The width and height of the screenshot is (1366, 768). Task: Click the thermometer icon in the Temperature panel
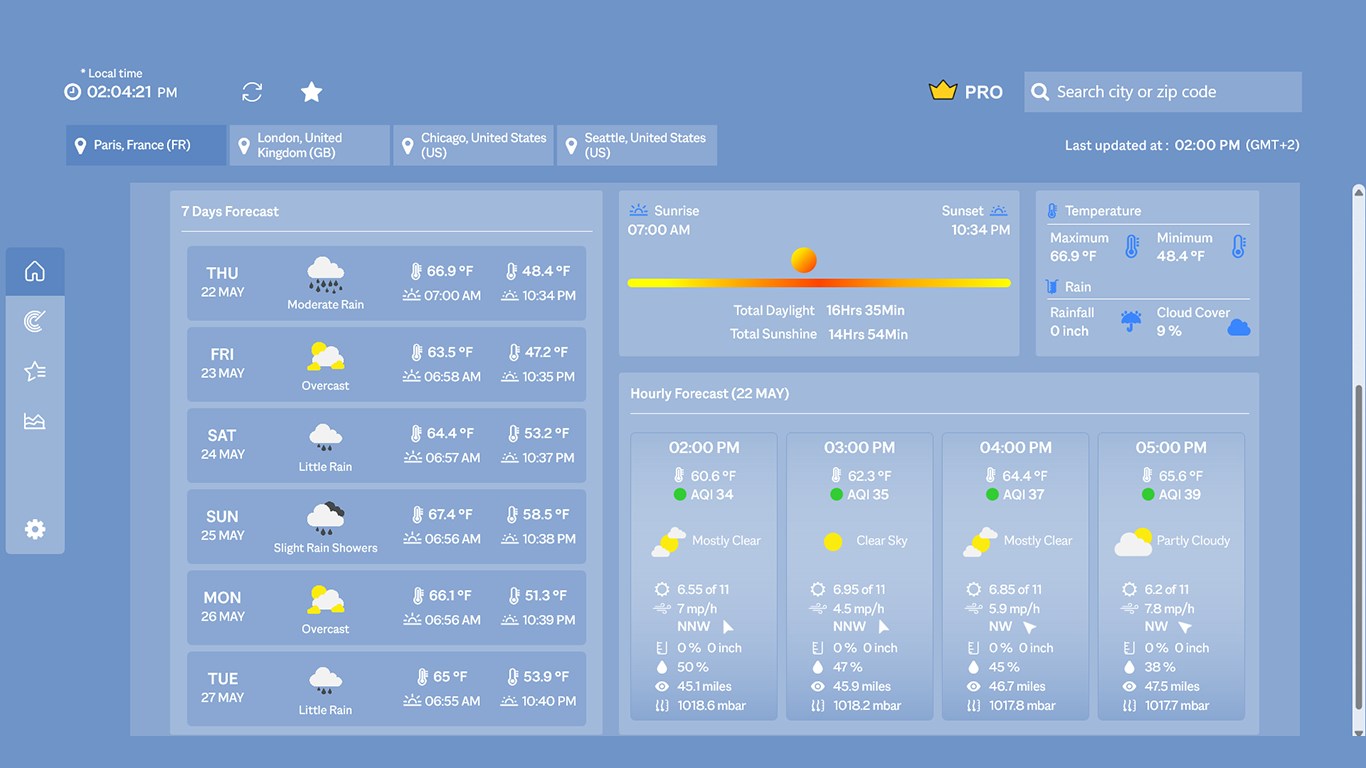coord(1051,210)
